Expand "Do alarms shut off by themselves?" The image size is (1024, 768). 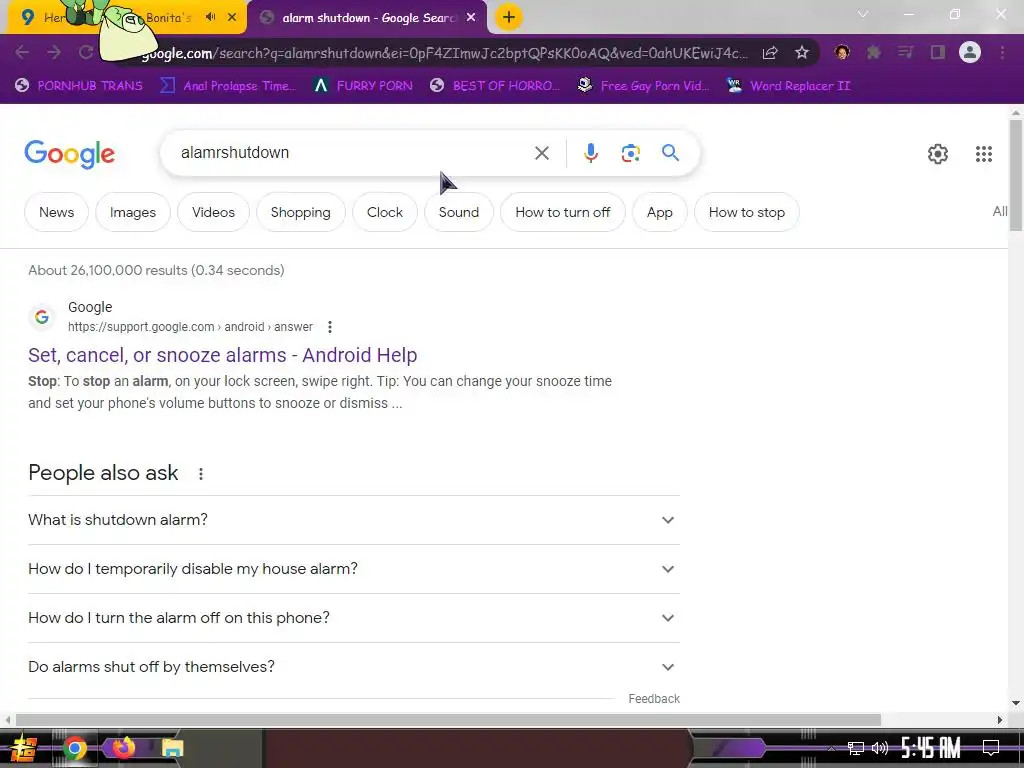[353, 667]
